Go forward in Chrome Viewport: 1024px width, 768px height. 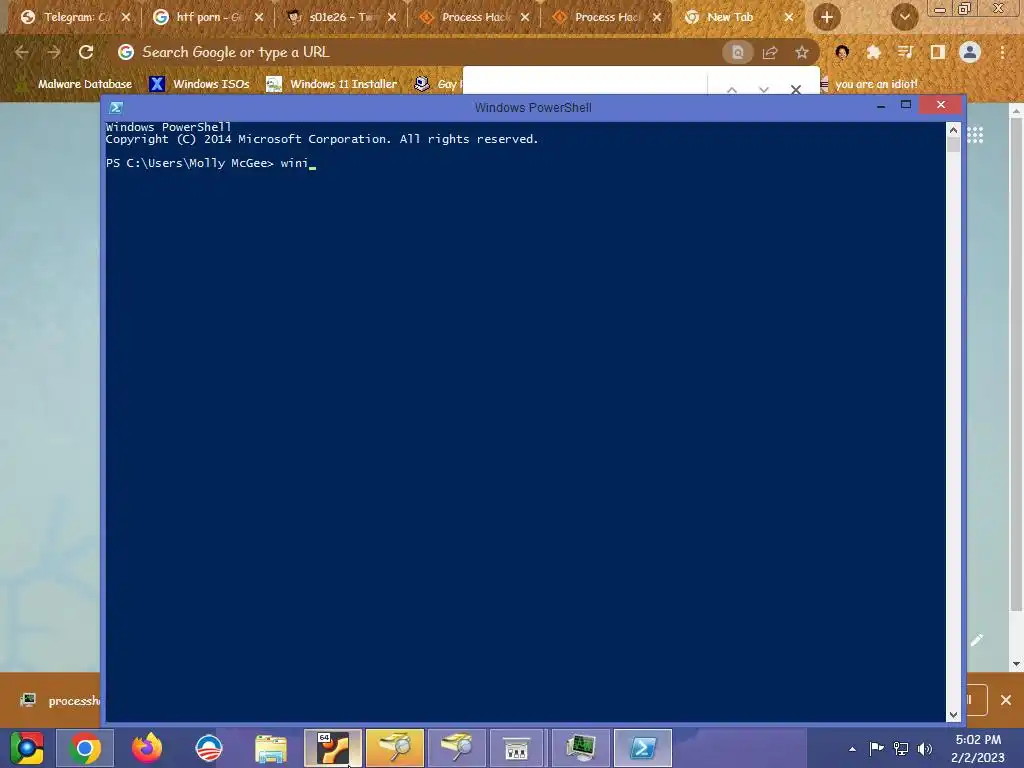(x=54, y=52)
